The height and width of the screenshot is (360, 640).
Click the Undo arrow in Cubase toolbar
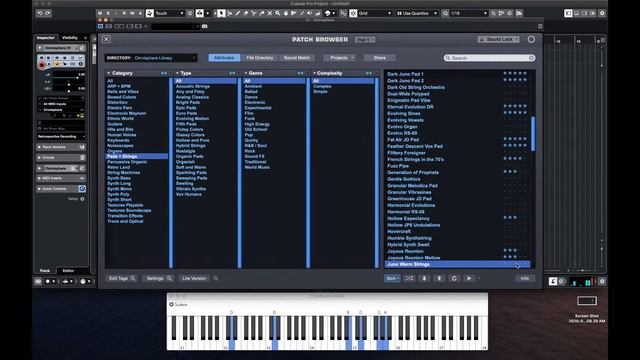(x=40, y=13)
